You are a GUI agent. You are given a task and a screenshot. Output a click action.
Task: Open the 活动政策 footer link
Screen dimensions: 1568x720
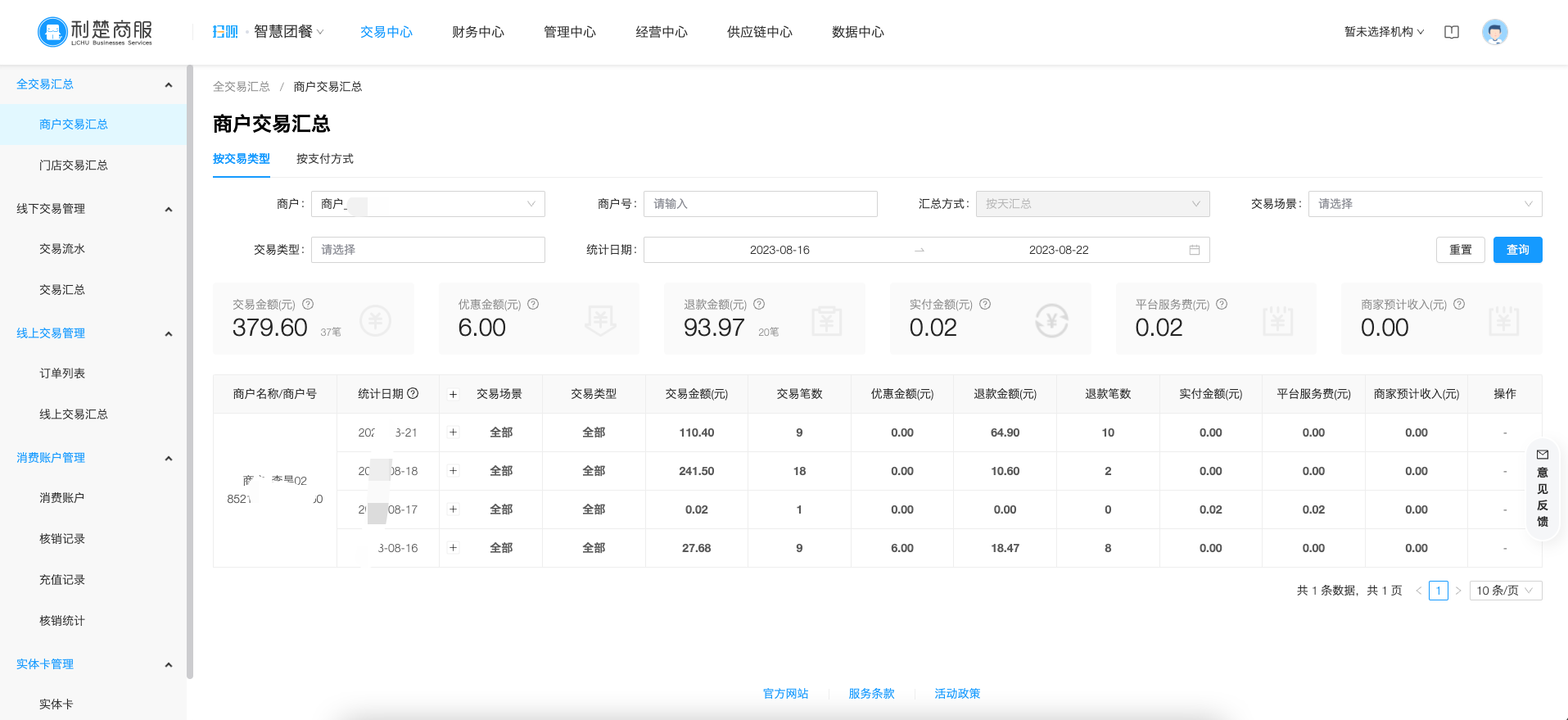point(958,694)
